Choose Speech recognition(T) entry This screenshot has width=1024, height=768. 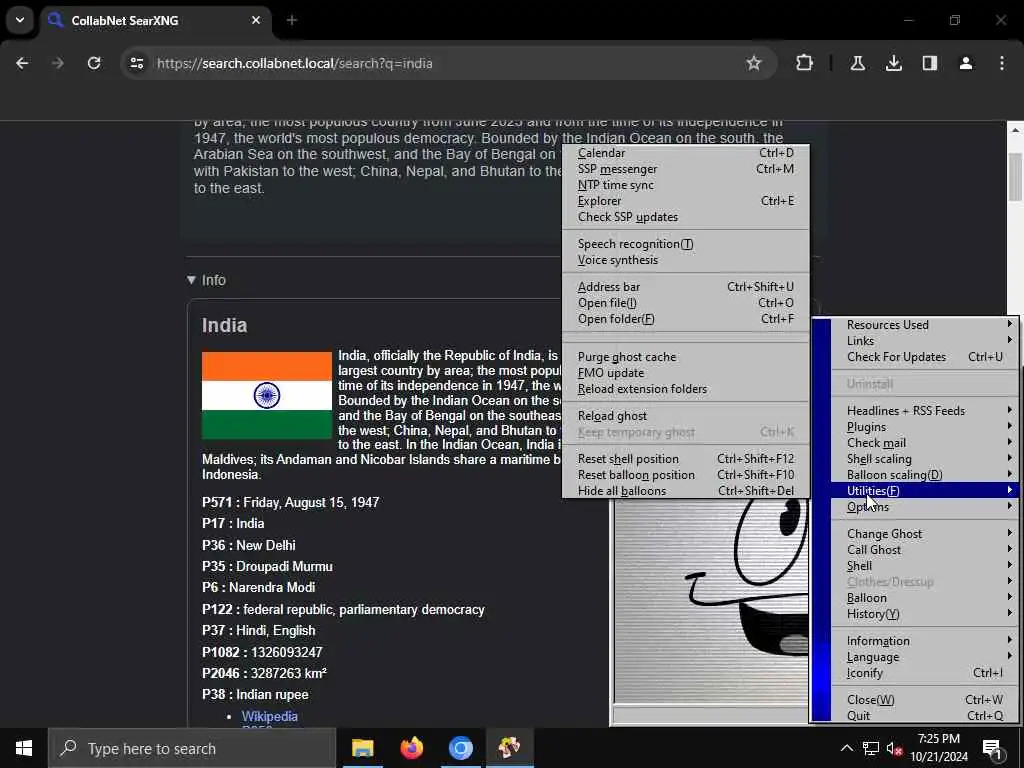point(685,244)
